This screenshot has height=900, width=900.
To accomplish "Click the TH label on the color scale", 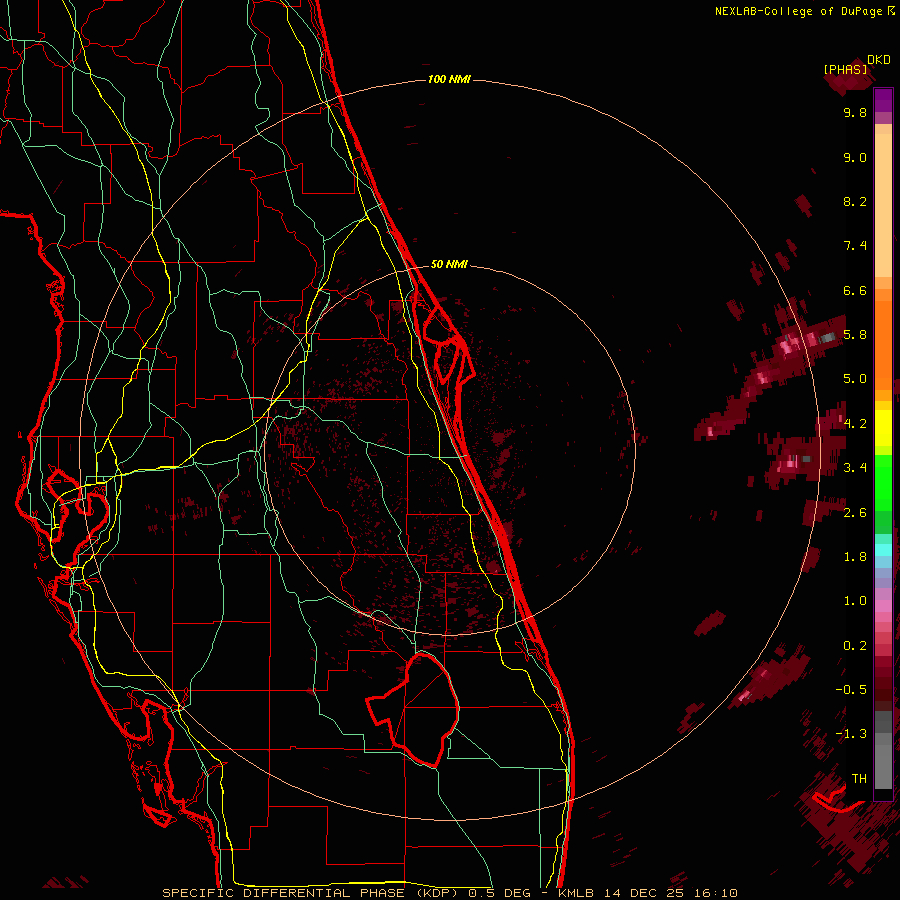I will [x=859, y=779].
